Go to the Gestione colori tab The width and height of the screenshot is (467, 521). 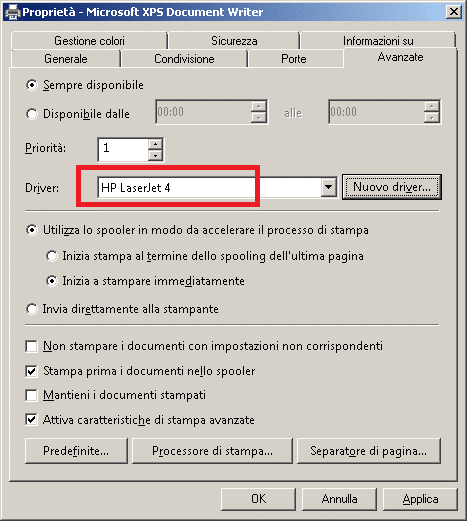click(89, 41)
